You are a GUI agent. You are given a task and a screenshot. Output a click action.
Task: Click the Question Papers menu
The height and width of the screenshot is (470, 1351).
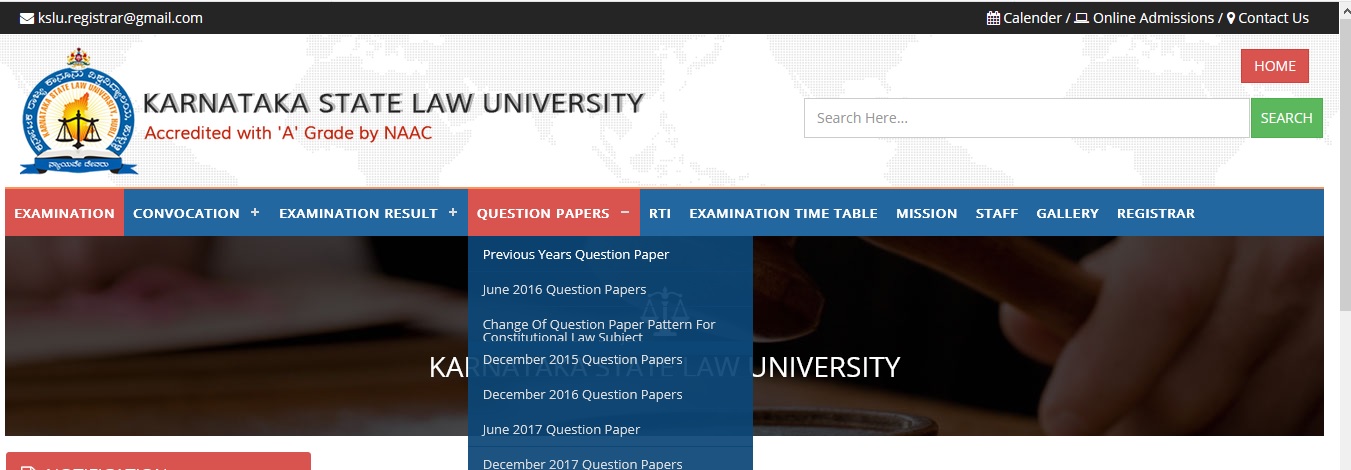(x=543, y=213)
